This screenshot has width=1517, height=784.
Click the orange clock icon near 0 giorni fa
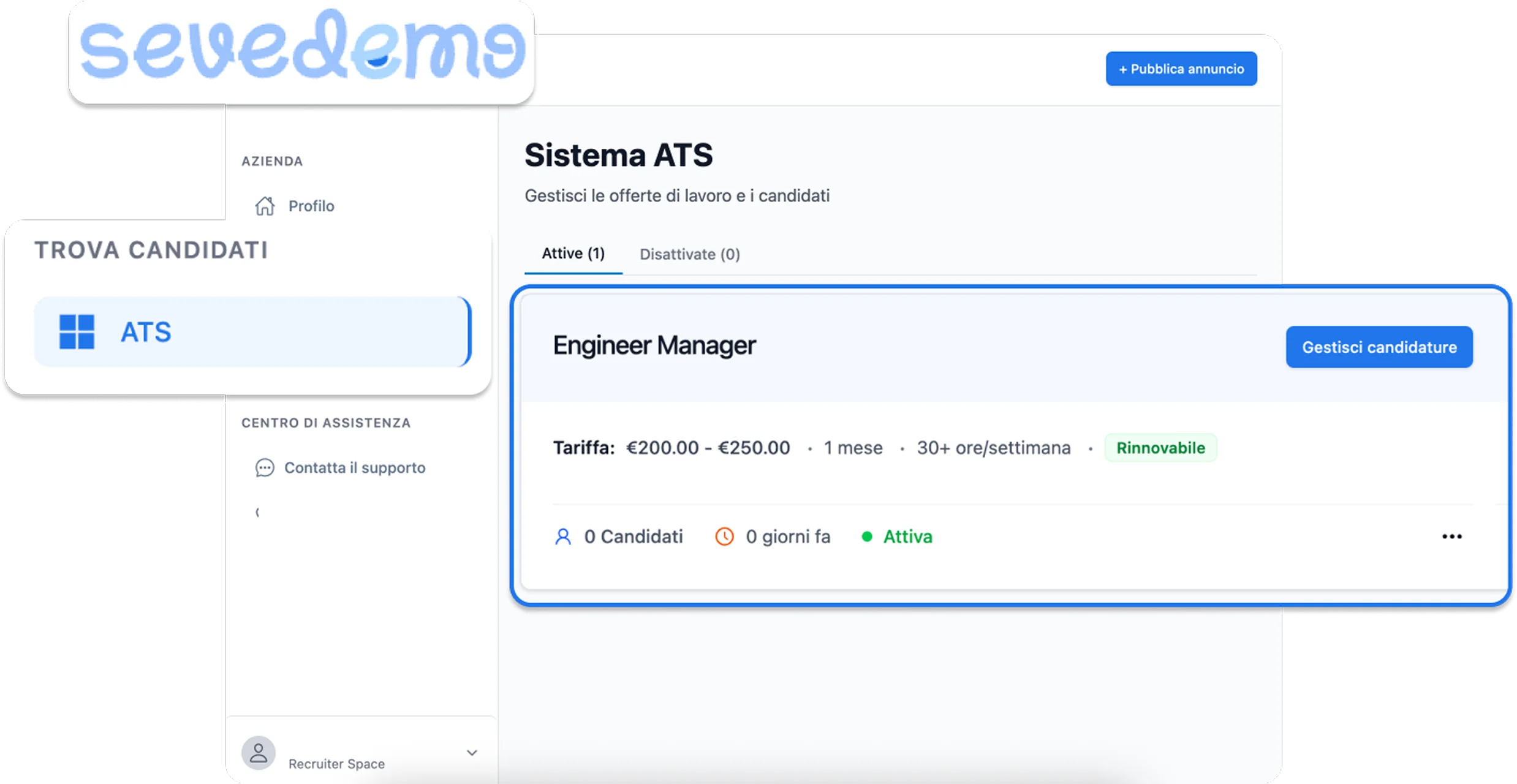coord(725,536)
